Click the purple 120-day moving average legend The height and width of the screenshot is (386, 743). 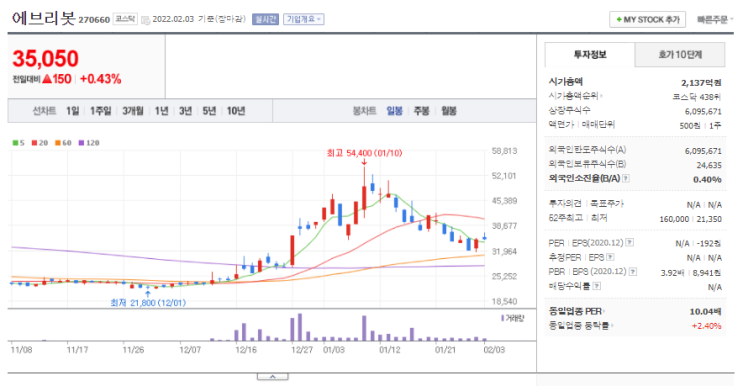point(89,143)
